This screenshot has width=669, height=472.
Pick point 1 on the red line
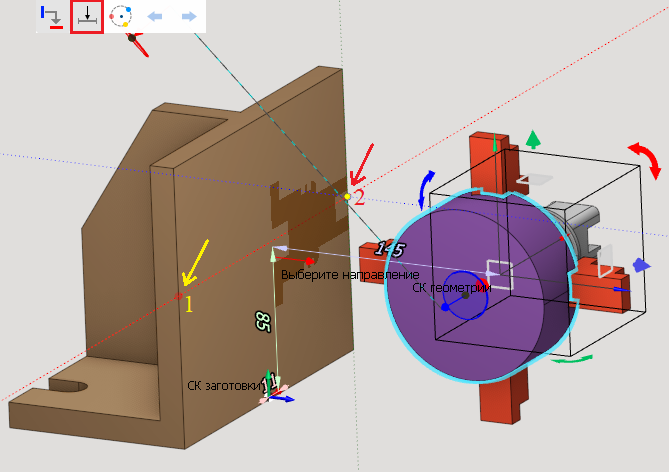tap(180, 294)
